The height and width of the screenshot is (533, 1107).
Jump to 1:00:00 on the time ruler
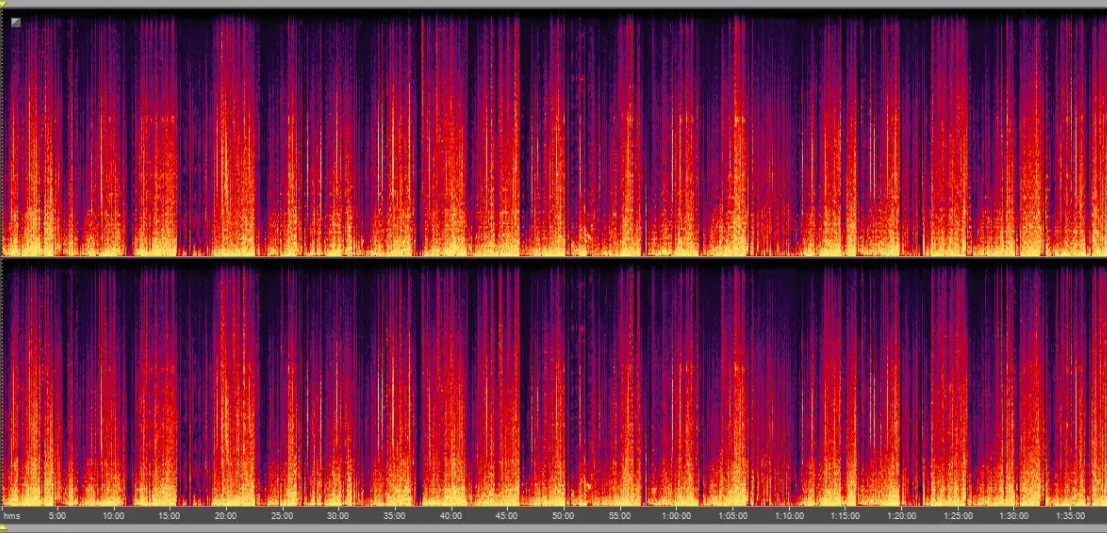(x=676, y=516)
